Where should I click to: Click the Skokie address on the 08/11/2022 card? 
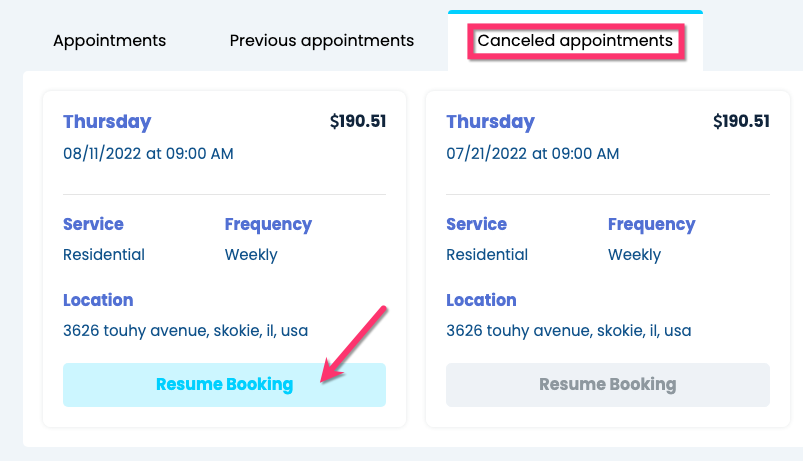[185, 330]
